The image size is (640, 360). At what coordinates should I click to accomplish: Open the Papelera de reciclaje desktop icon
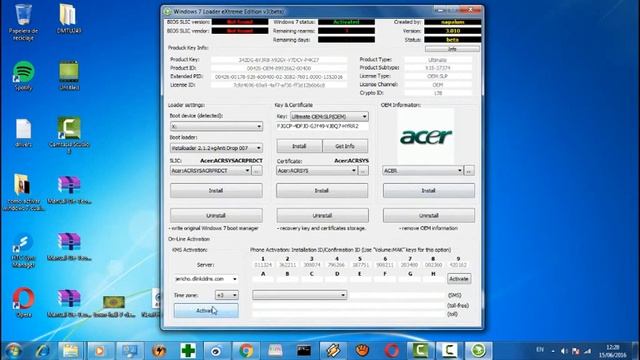[23, 21]
